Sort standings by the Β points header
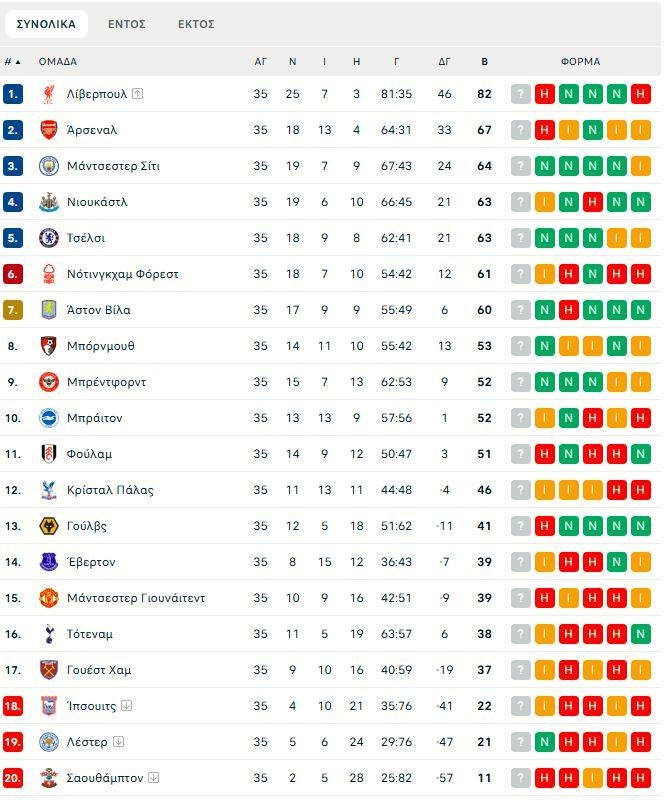 [485, 61]
